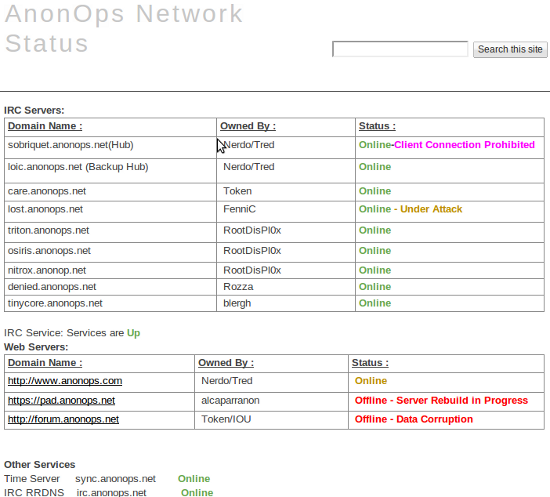Click the Server Rebuild in Progress status

pyautogui.click(x=462, y=401)
